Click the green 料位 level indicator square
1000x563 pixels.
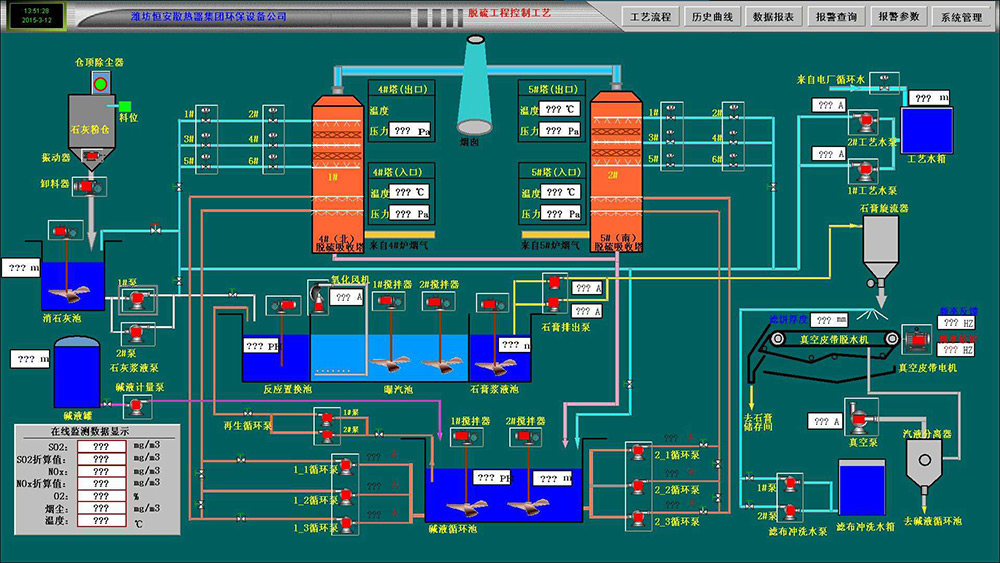pos(126,106)
